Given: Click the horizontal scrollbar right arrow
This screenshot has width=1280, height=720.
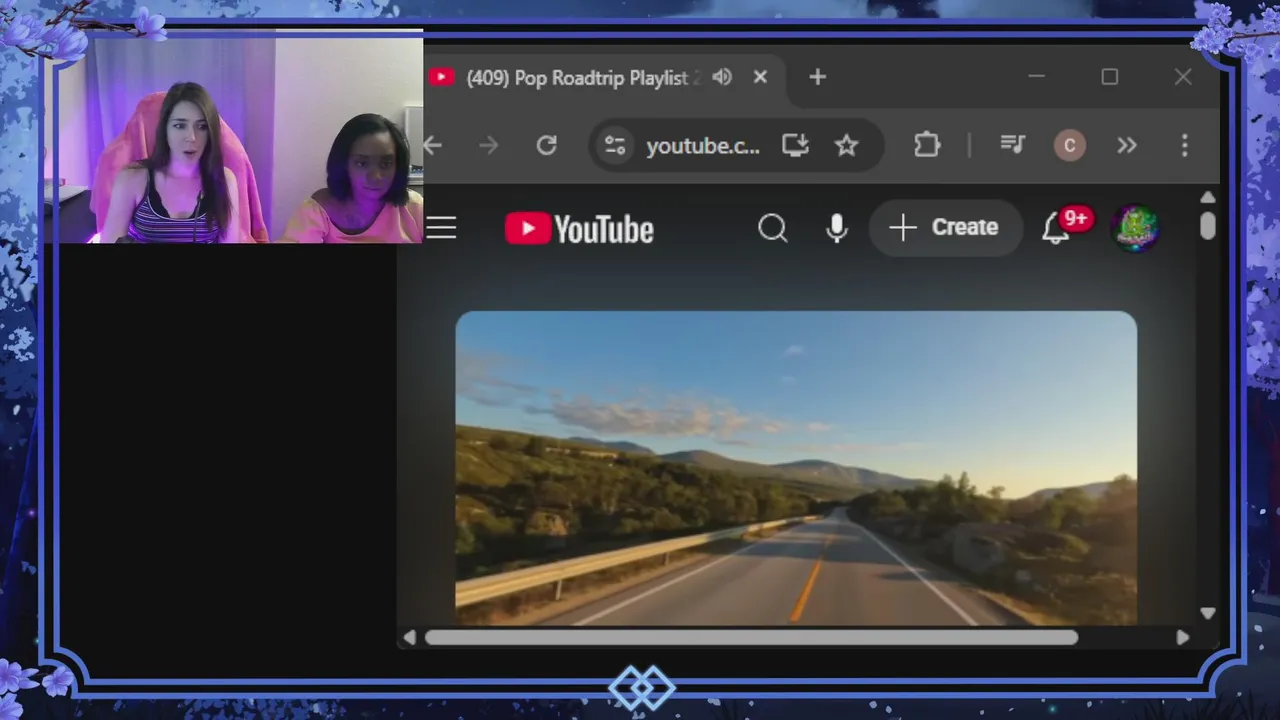Looking at the screenshot, I should point(1183,637).
